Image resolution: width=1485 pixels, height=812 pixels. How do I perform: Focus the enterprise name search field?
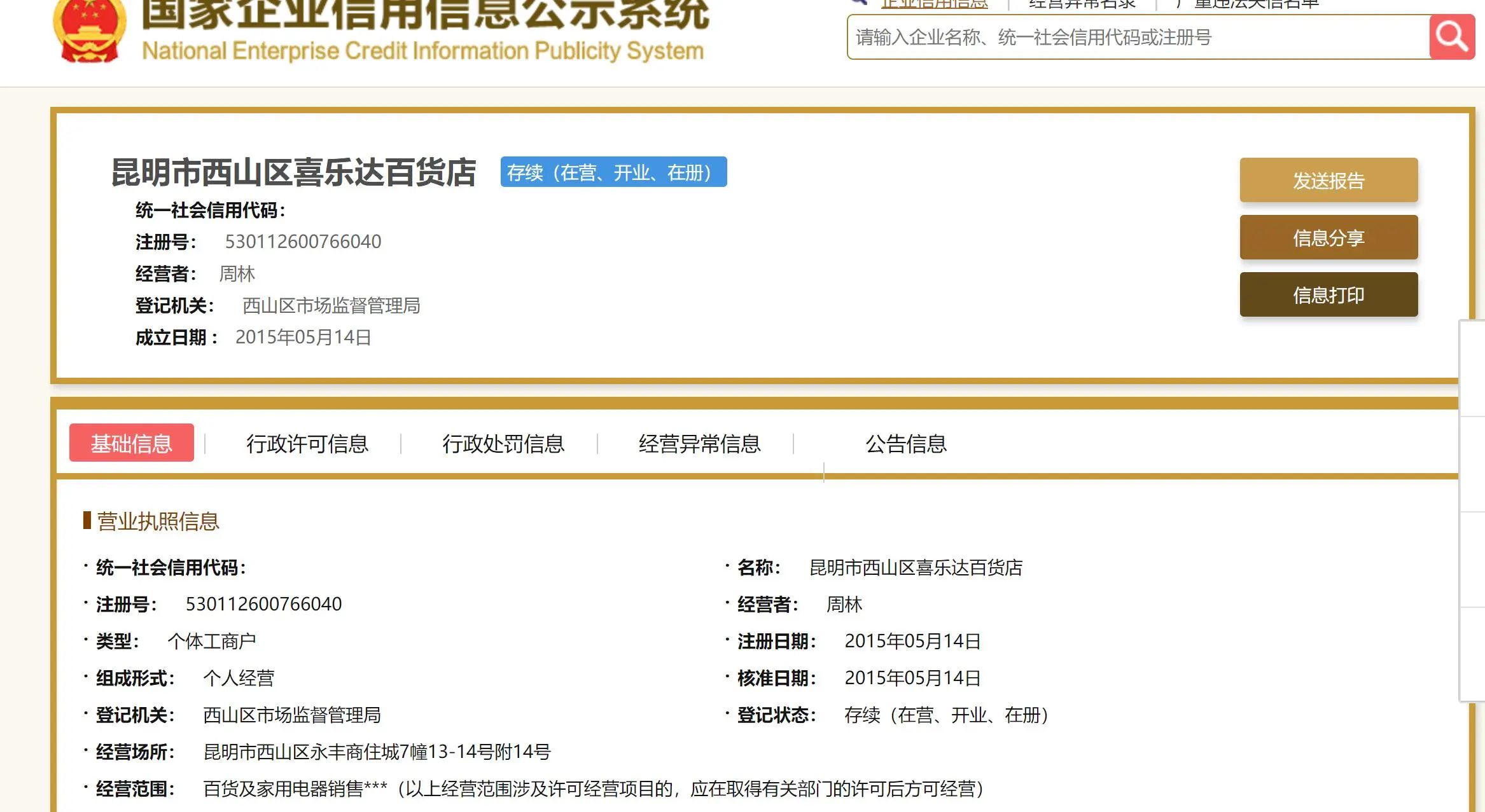1138,38
